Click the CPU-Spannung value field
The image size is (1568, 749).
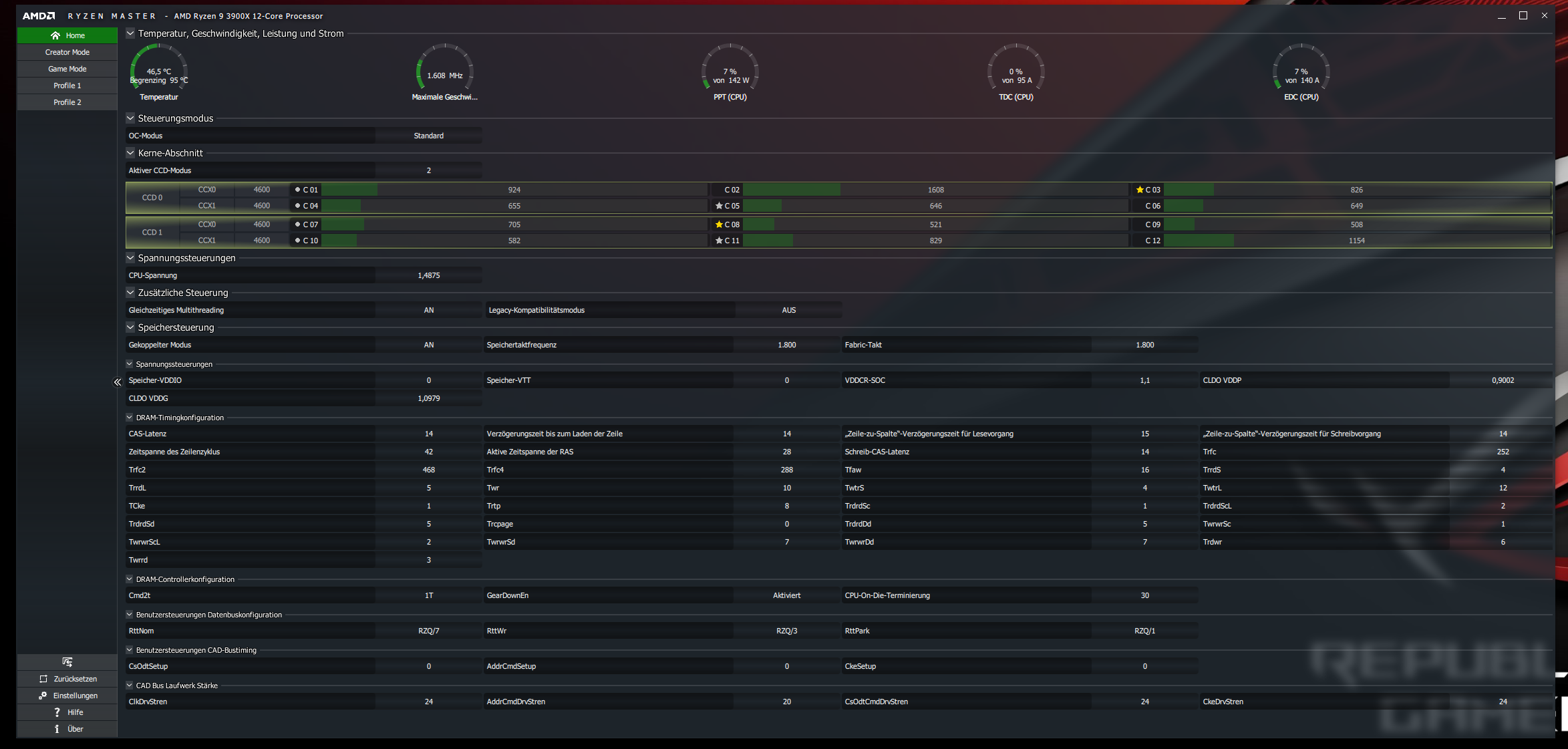(428, 275)
